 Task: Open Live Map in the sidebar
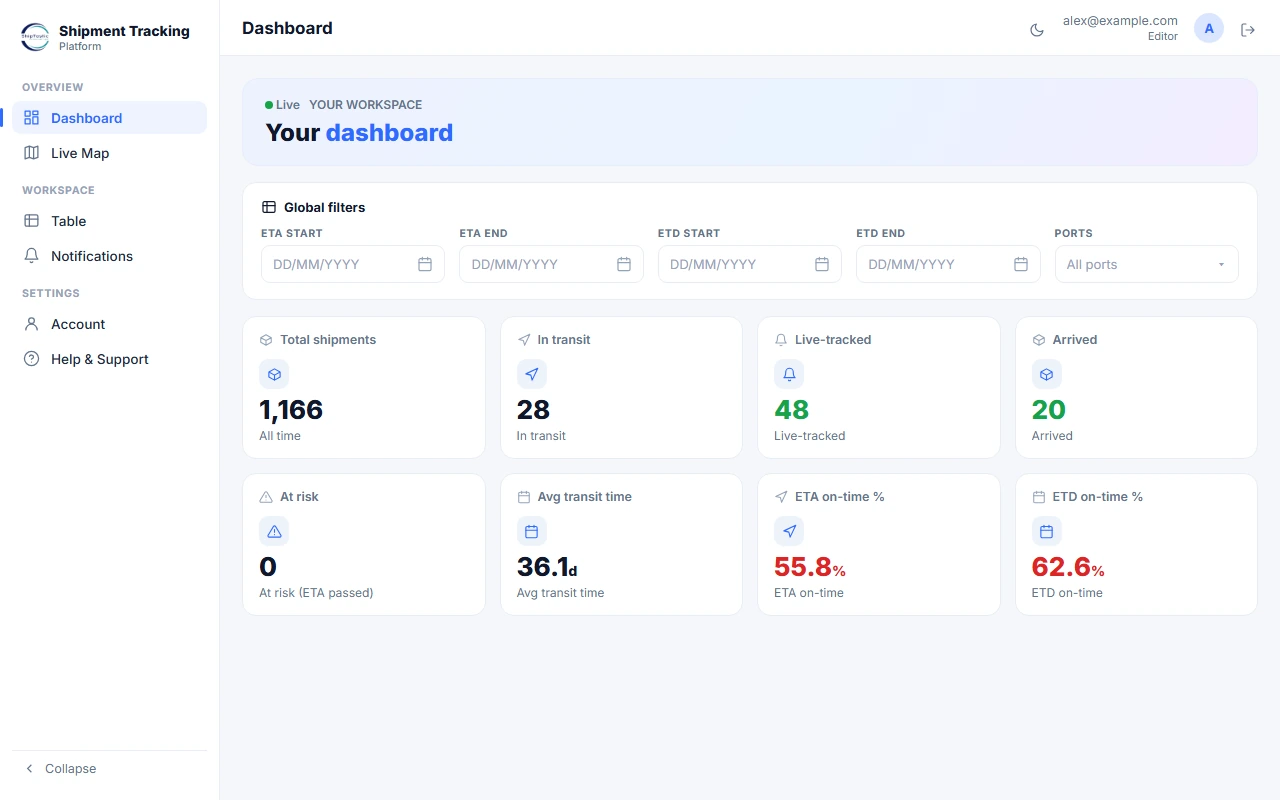coord(109,153)
